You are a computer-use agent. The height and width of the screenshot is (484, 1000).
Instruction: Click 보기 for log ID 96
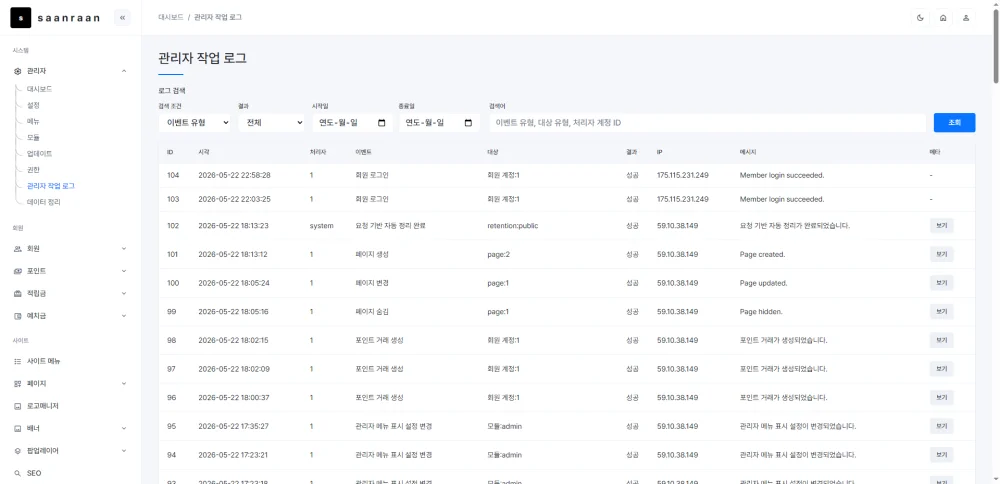[941, 398]
